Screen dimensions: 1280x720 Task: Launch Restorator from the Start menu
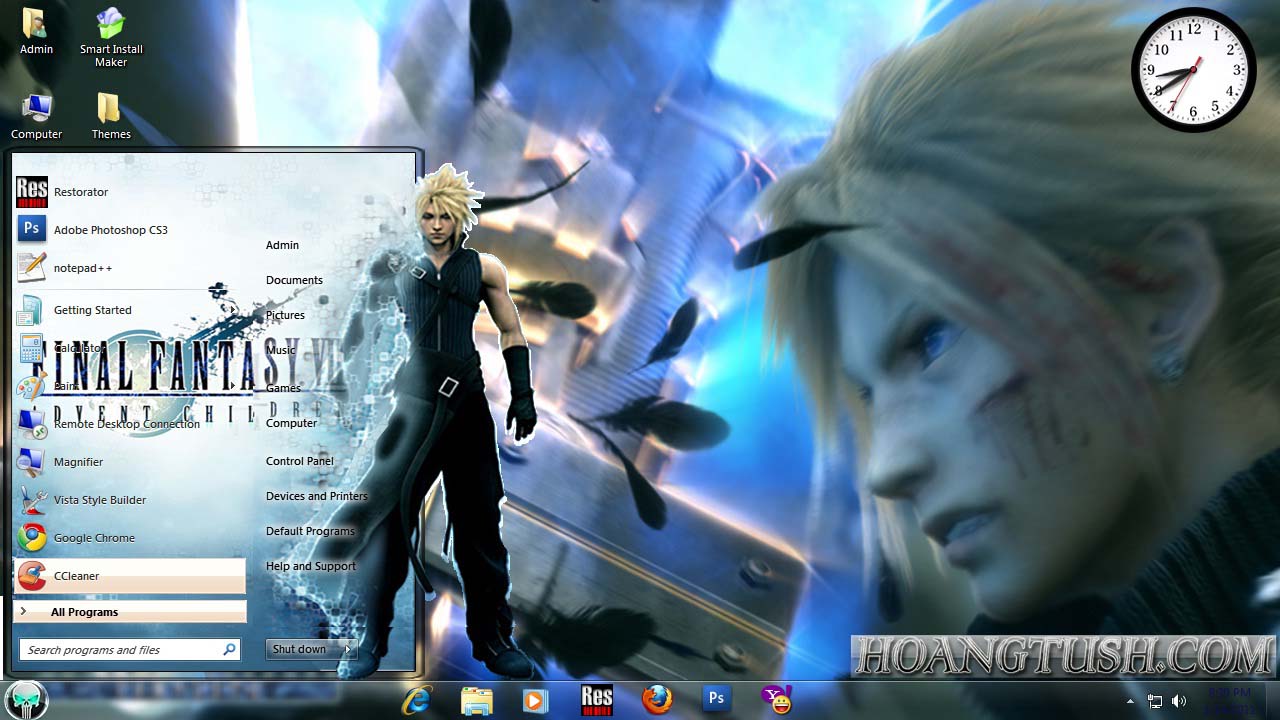click(81, 191)
